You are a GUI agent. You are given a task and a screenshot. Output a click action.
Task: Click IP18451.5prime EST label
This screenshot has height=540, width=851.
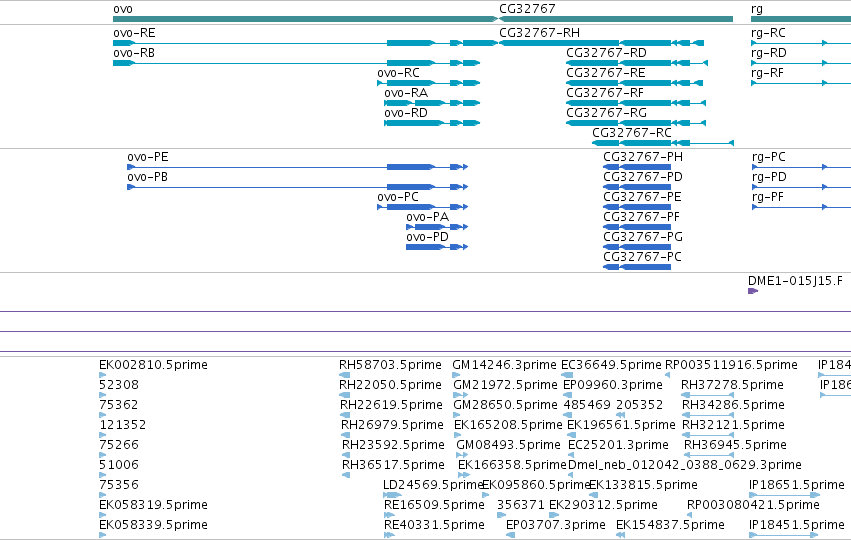(797, 525)
